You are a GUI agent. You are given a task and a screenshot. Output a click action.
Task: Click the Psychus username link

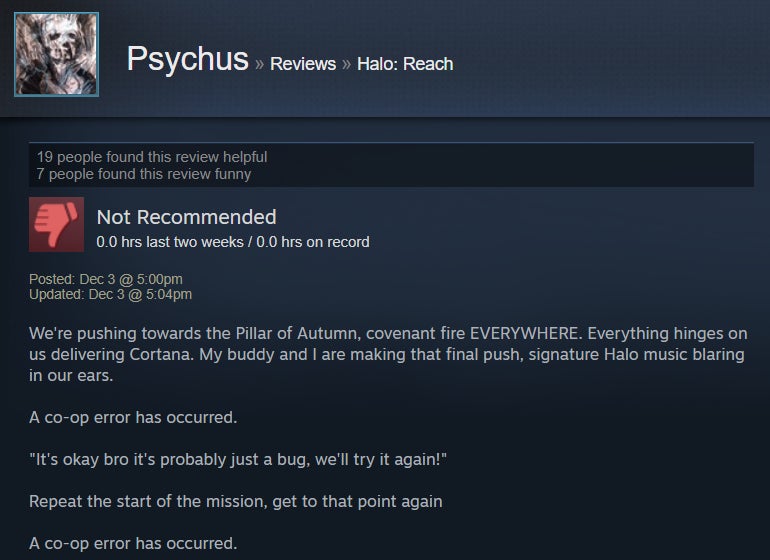pyautogui.click(x=188, y=59)
